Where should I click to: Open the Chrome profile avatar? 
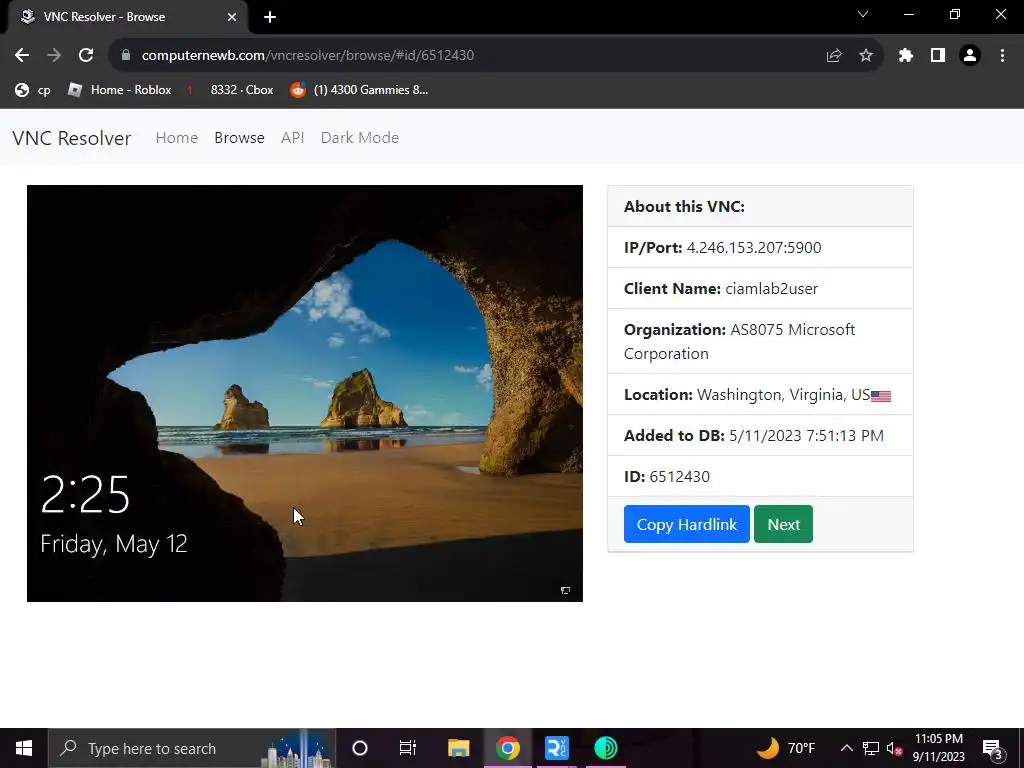point(970,56)
